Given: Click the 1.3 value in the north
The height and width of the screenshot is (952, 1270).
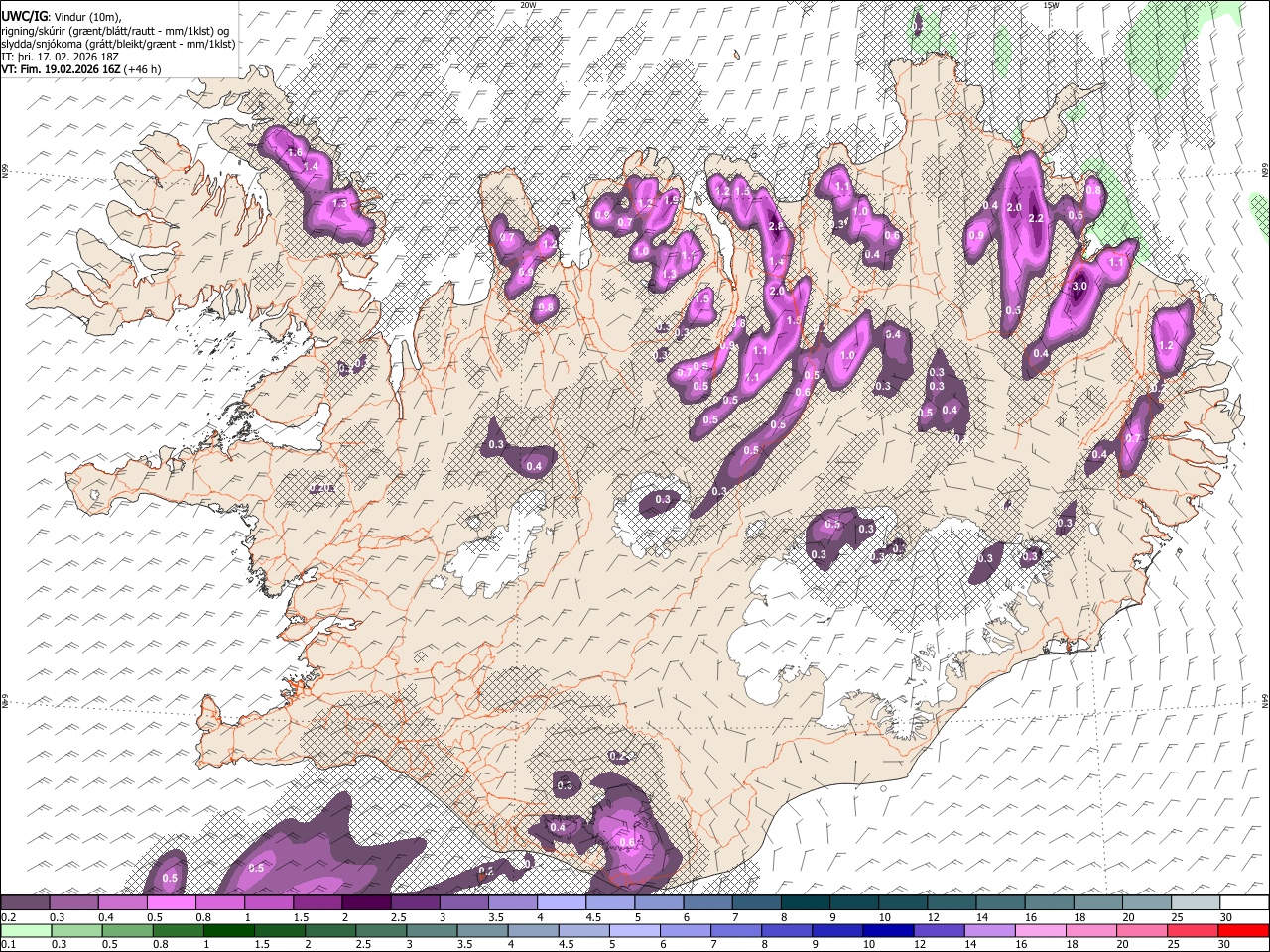Looking at the screenshot, I should tap(669, 275).
